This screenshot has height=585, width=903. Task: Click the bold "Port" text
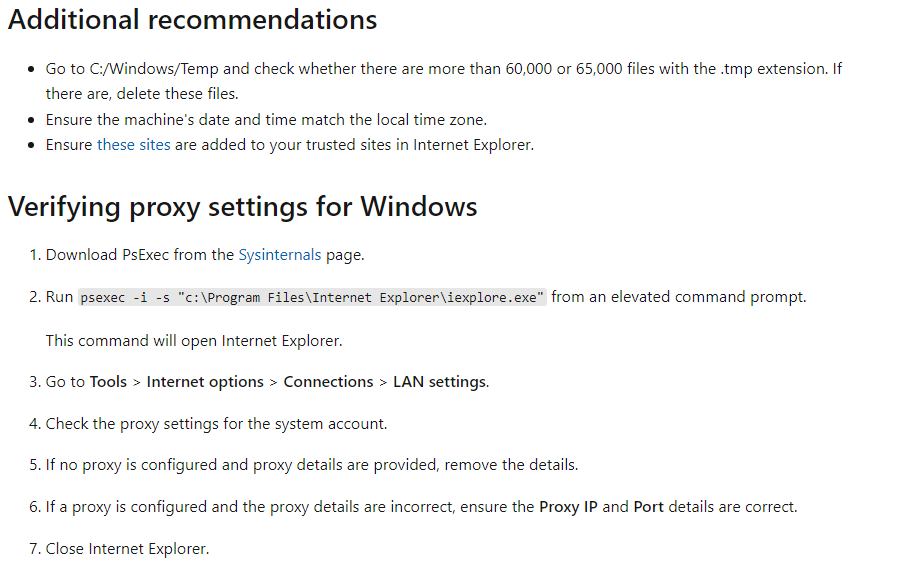(648, 507)
